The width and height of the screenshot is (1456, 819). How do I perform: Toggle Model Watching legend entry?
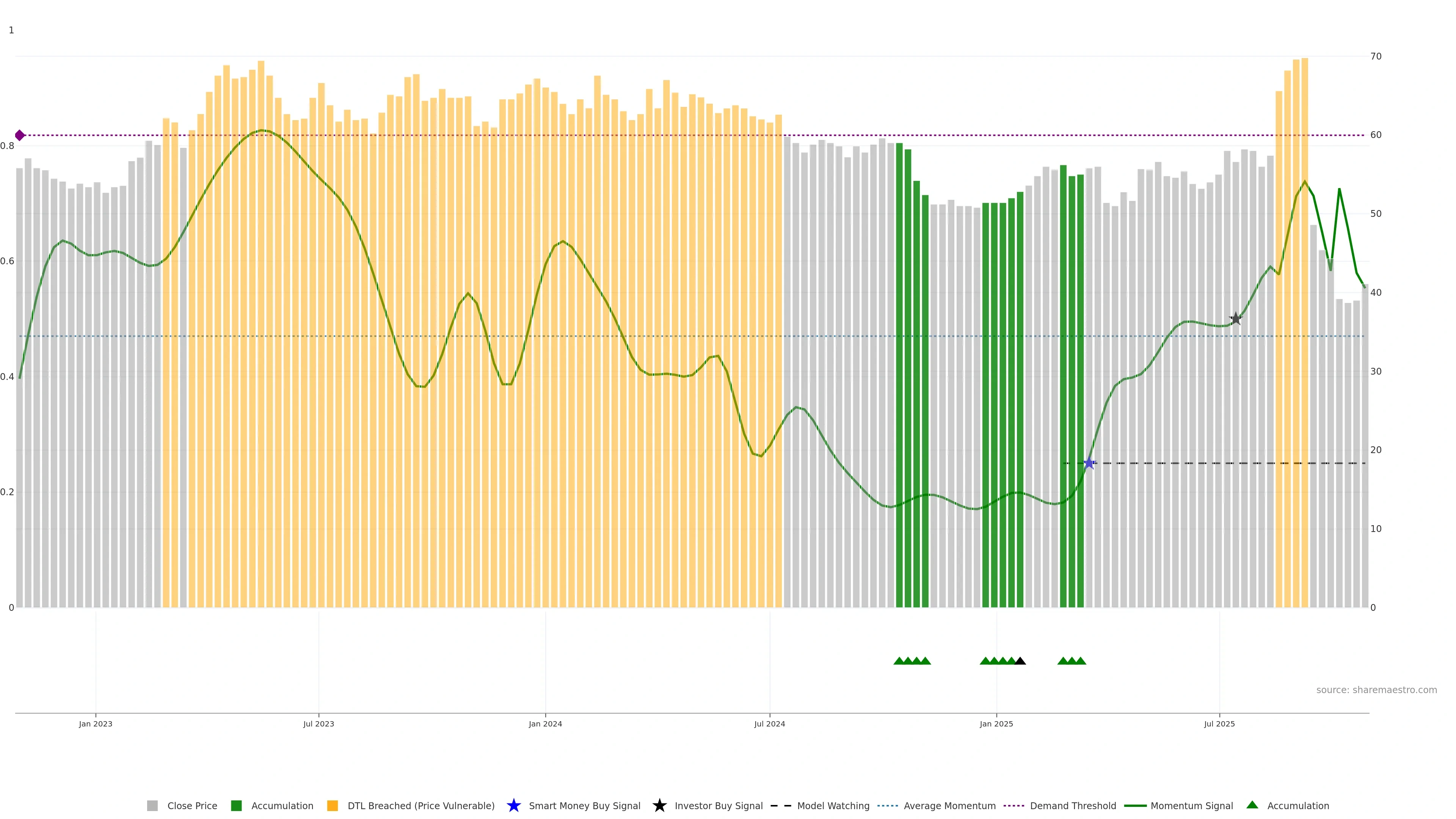(833, 806)
